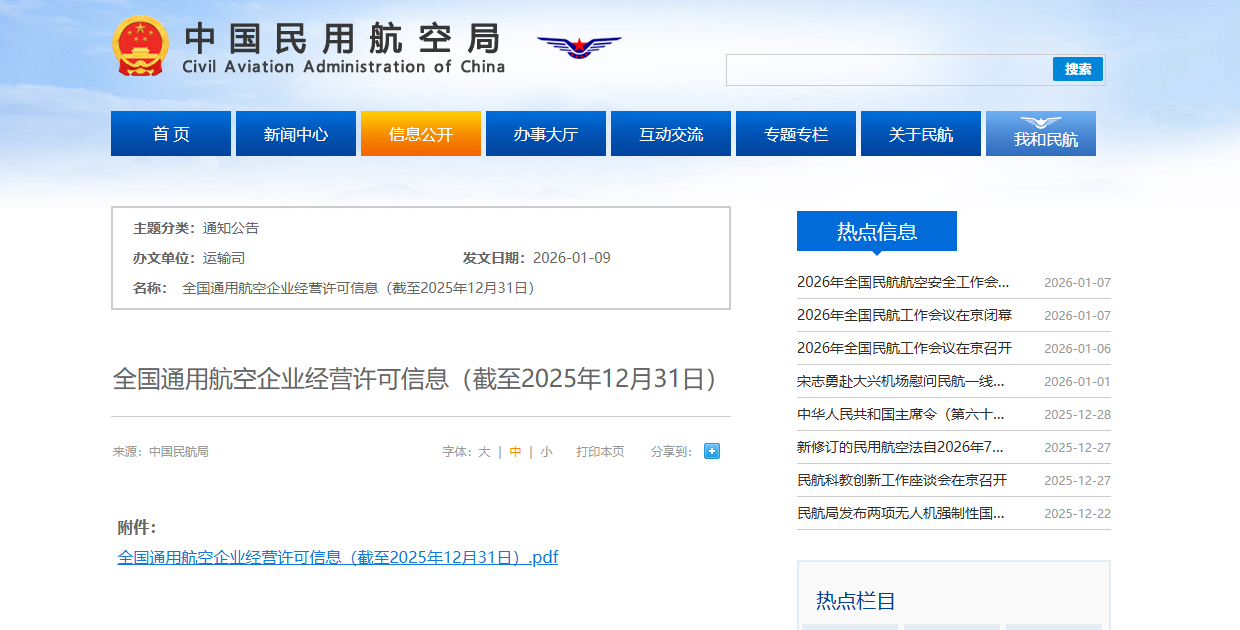Open 民航科教创新工作座谈会在京召开 news link

[901, 480]
